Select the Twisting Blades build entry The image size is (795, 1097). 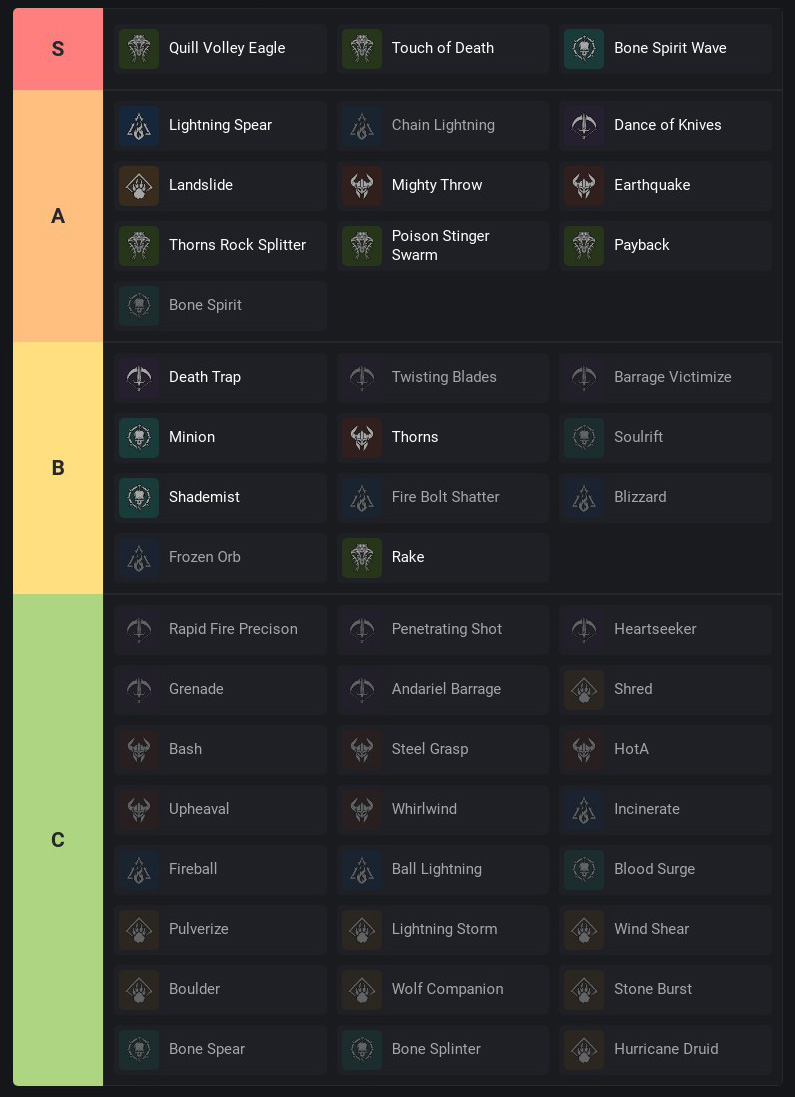pos(443,377)
